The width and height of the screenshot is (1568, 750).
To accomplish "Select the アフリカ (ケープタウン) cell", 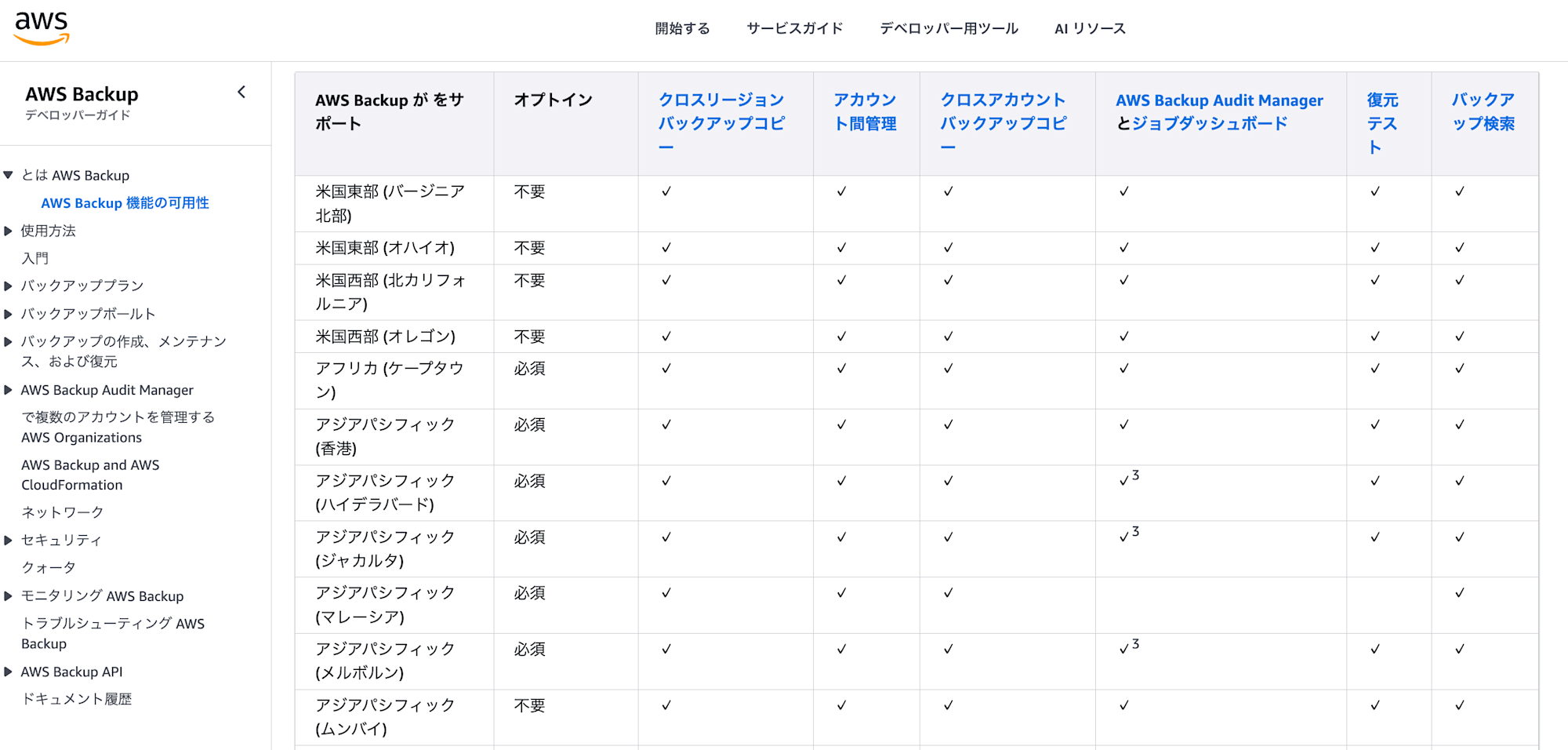I will [x=394, y=380].
